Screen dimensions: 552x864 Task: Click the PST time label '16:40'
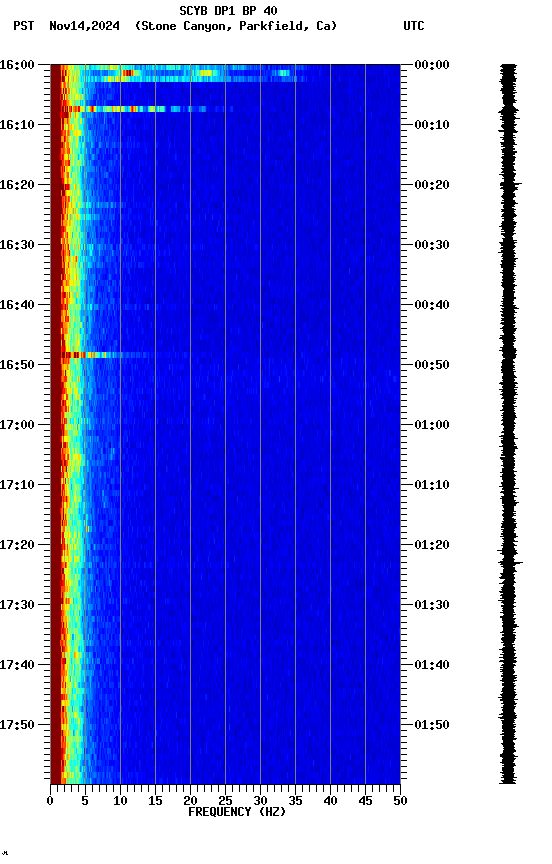[x=17, y=305]
